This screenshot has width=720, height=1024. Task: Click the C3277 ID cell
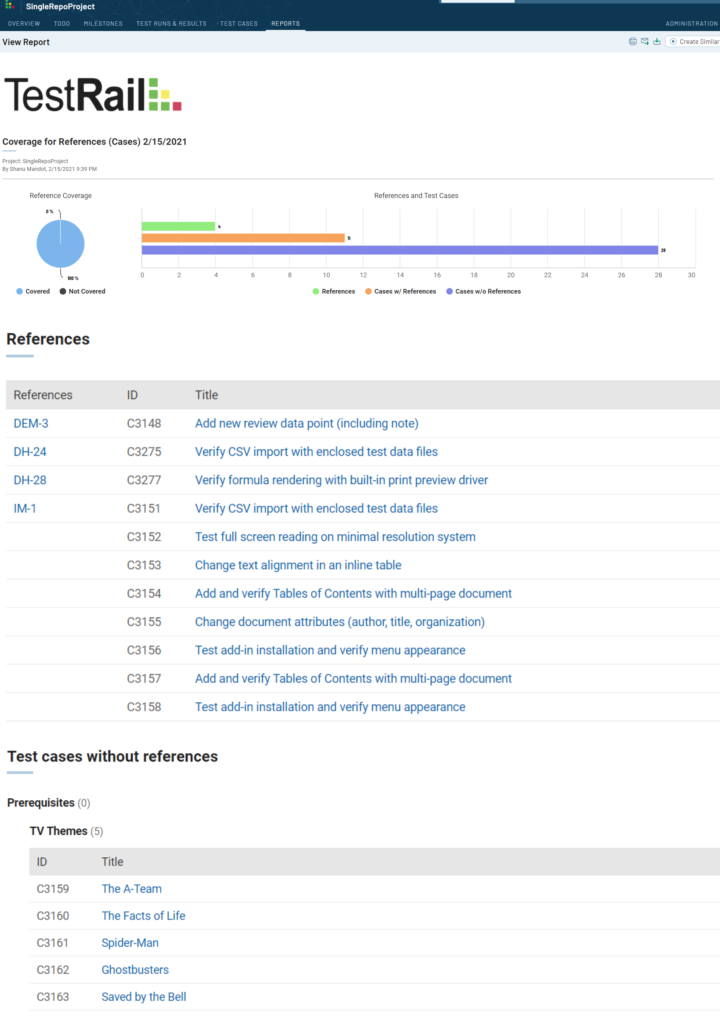tap(144, 480)
